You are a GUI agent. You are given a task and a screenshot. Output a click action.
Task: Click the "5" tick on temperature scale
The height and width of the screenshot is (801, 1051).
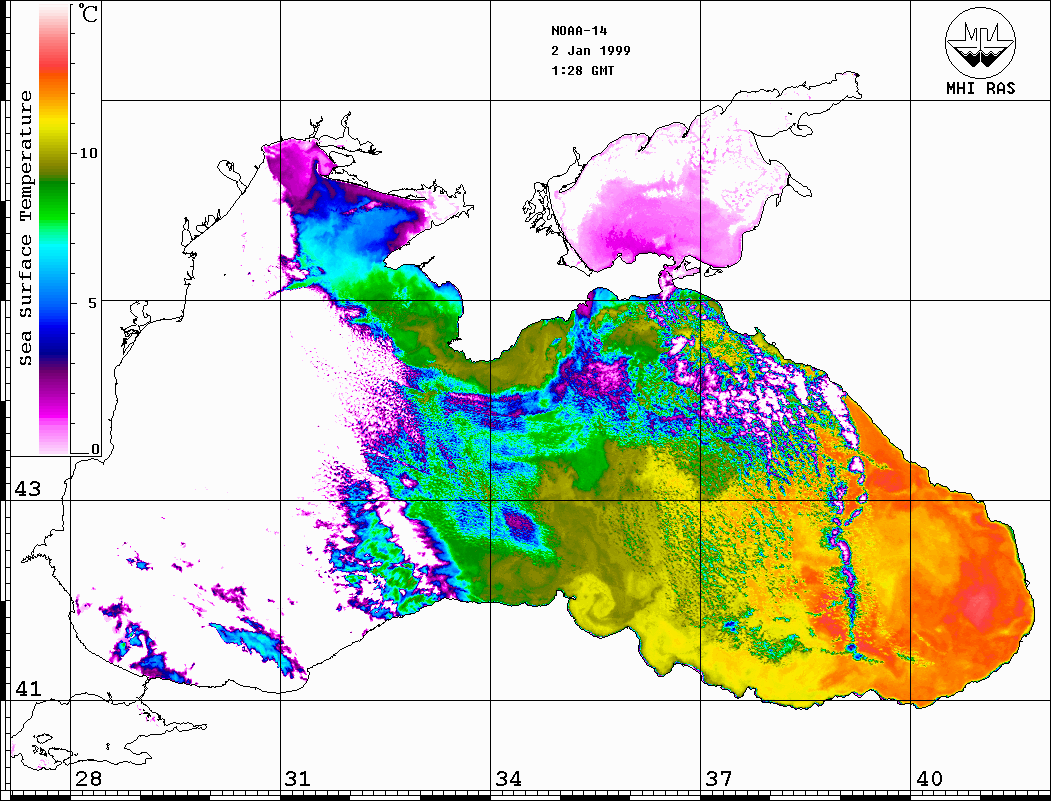[x=92, y=302]
